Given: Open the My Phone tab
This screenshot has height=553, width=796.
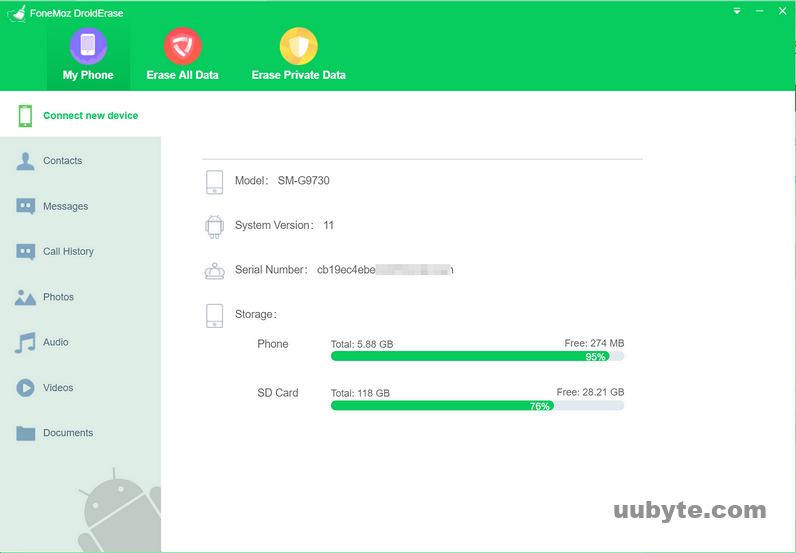Looking at the screenshot, I should [x=88, y=56].
